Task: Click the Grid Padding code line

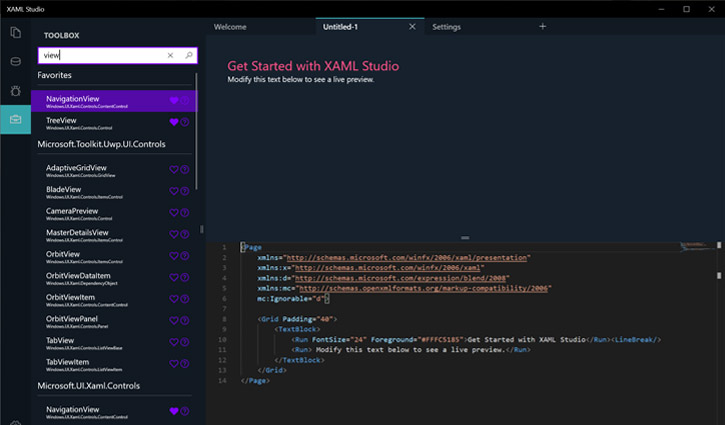Action: (297, 319)
